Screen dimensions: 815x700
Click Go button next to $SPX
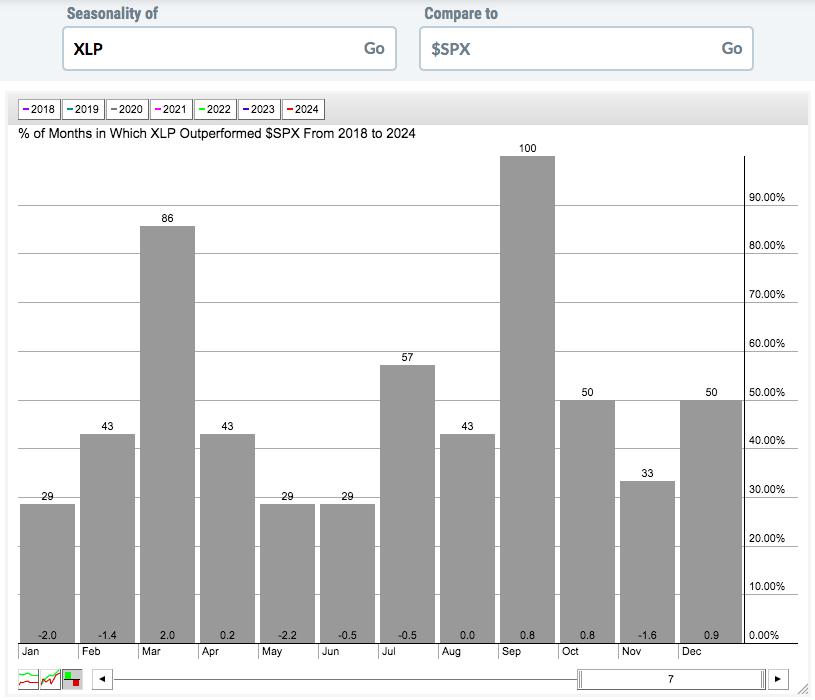732,48
